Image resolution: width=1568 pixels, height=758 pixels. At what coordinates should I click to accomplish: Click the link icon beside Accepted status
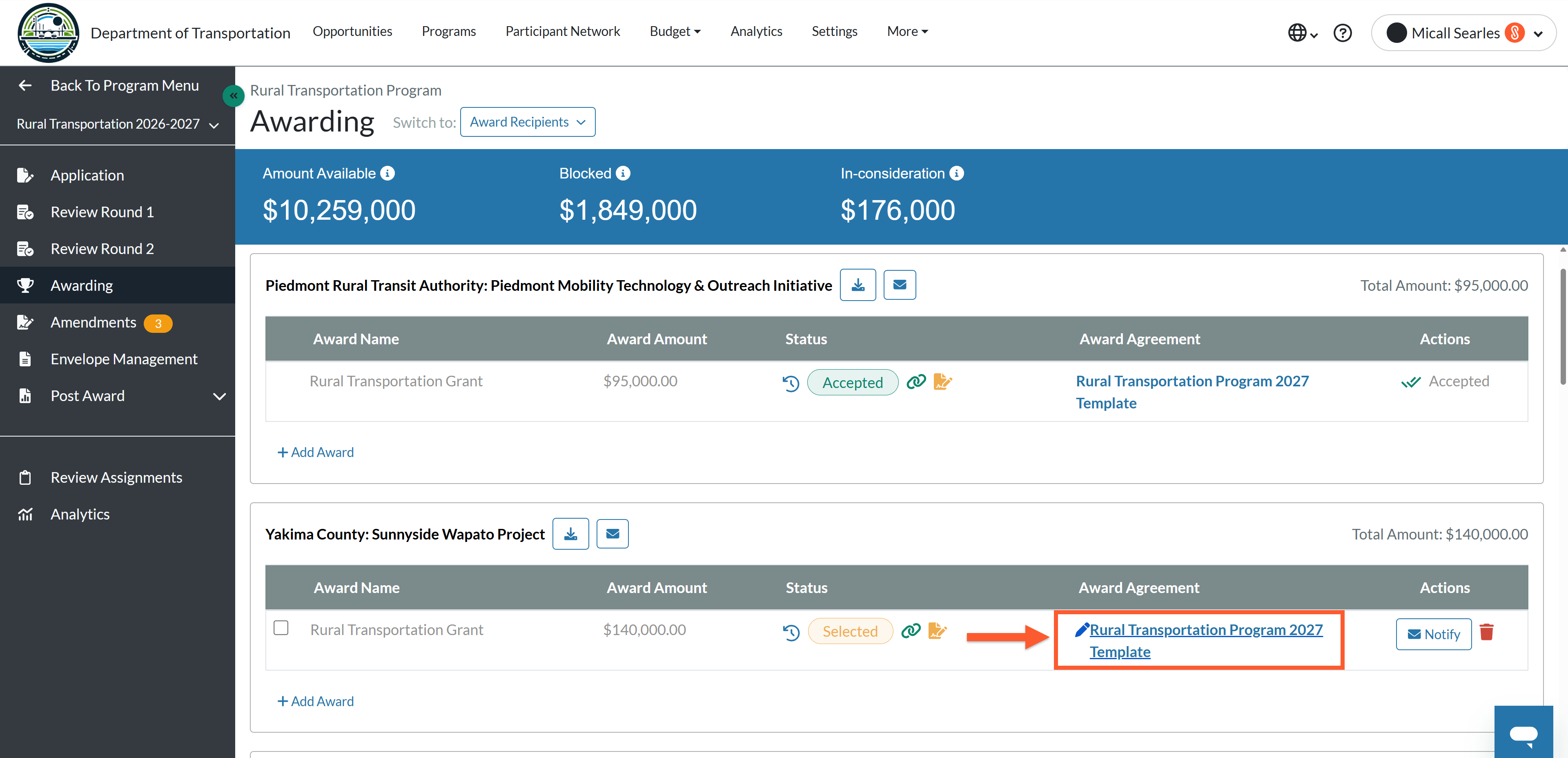(x=916, y=382)
